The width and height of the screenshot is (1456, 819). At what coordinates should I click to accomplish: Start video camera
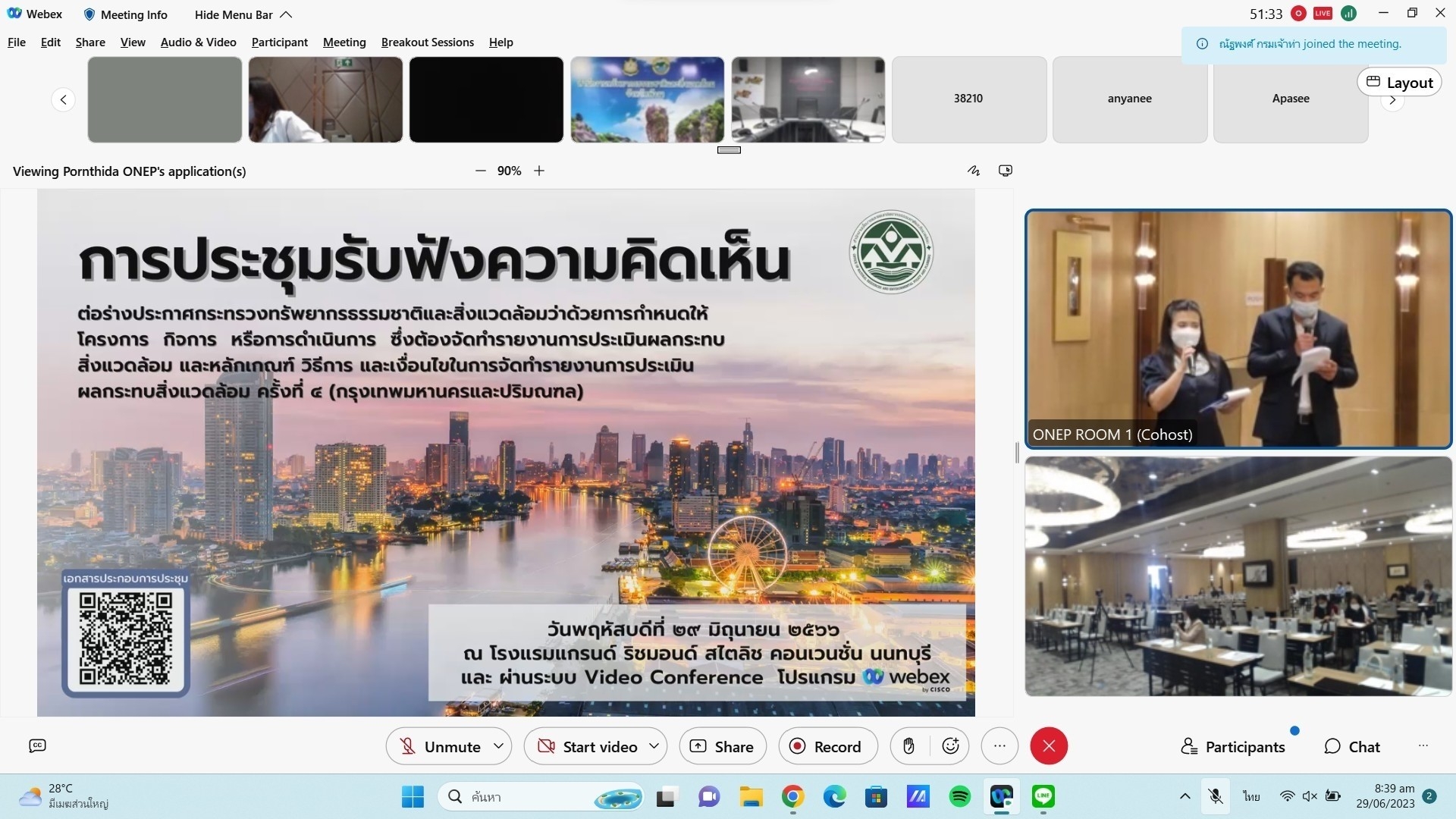point(587,746)
